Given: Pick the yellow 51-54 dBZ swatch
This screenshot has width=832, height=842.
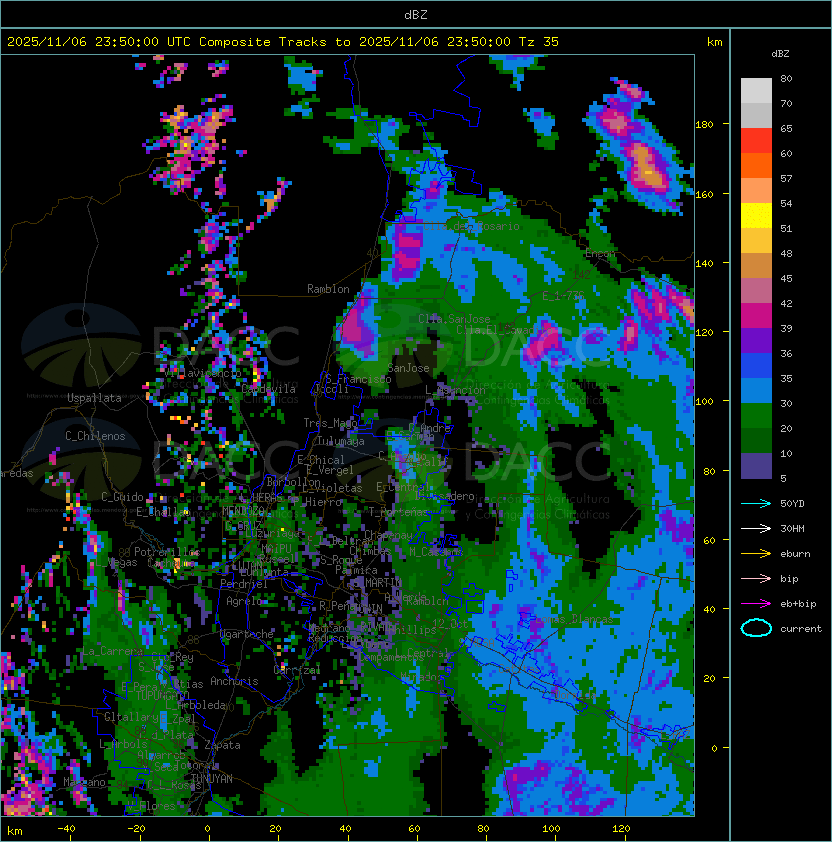Looking at the screenshot, I should [x=756, y=216].
